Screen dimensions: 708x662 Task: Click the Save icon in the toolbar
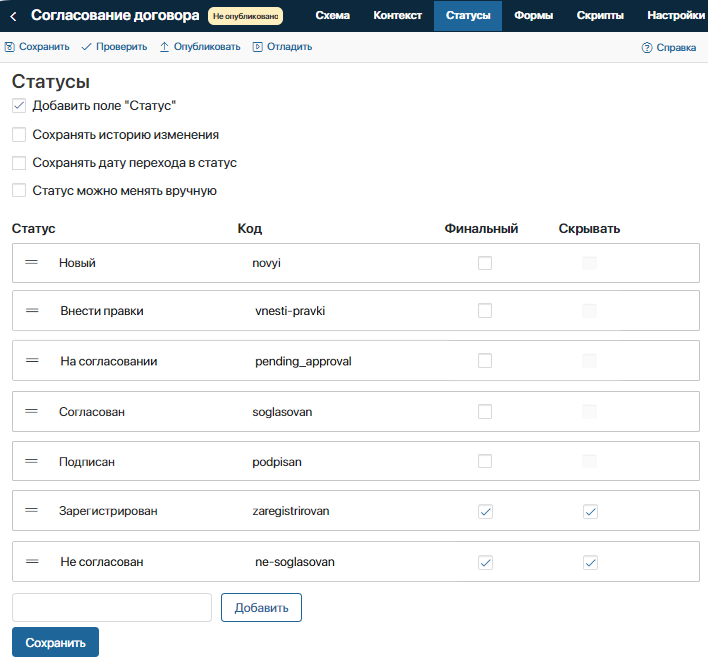pyautogui.click(x=9, y=47)
